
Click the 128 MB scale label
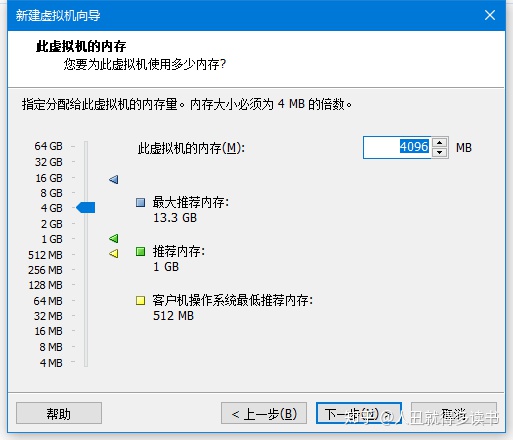pos(46,285)
